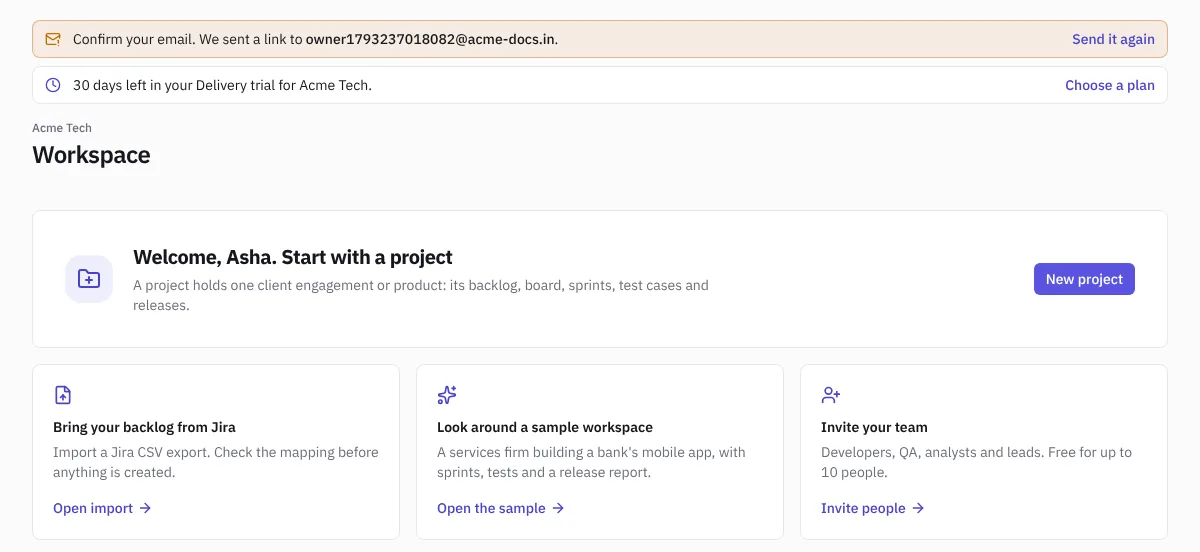
Task: Click the 'A project holds one client engagement' description
Action: pos(421,295)
